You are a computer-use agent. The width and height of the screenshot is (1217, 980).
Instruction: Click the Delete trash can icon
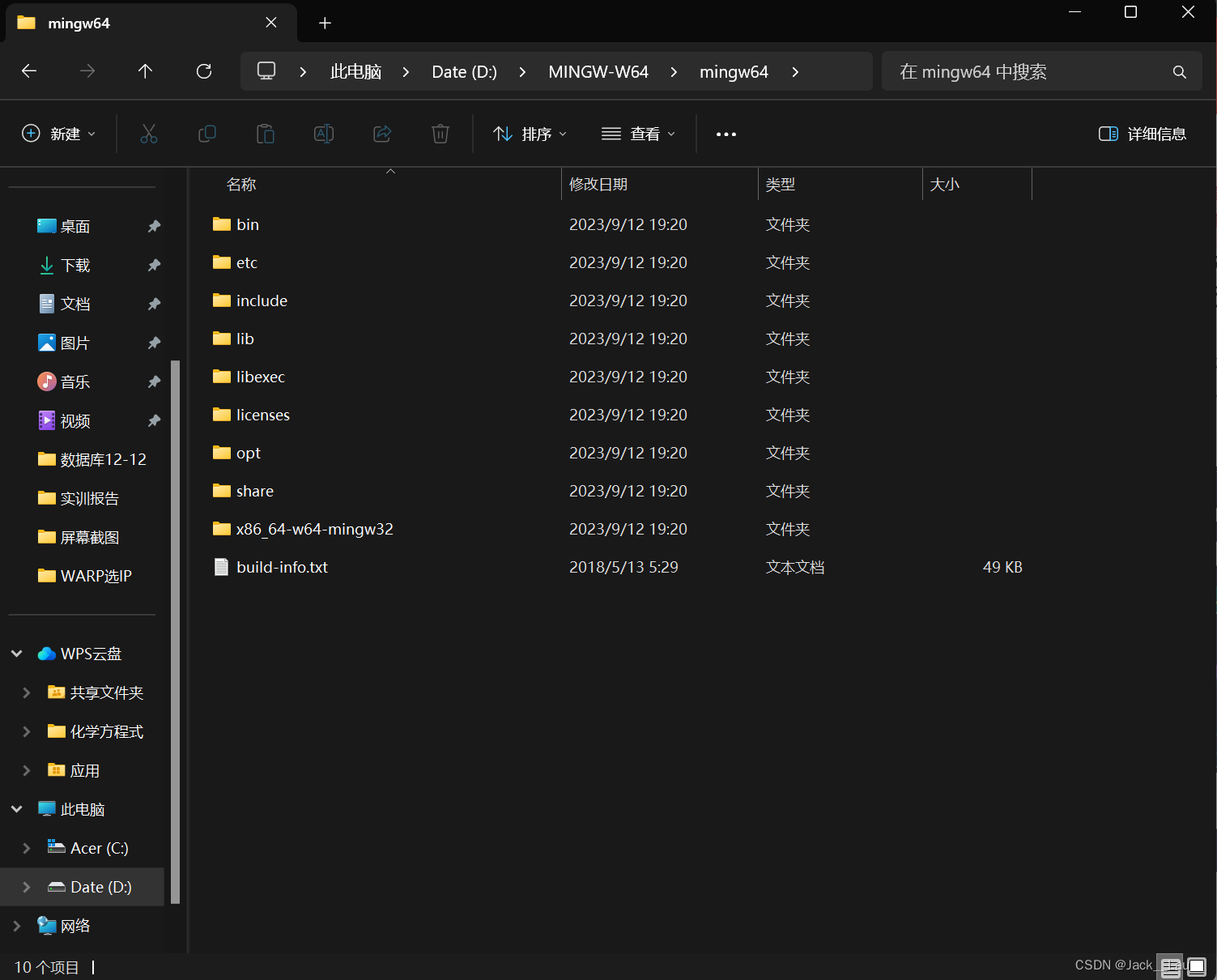point(440,134)
